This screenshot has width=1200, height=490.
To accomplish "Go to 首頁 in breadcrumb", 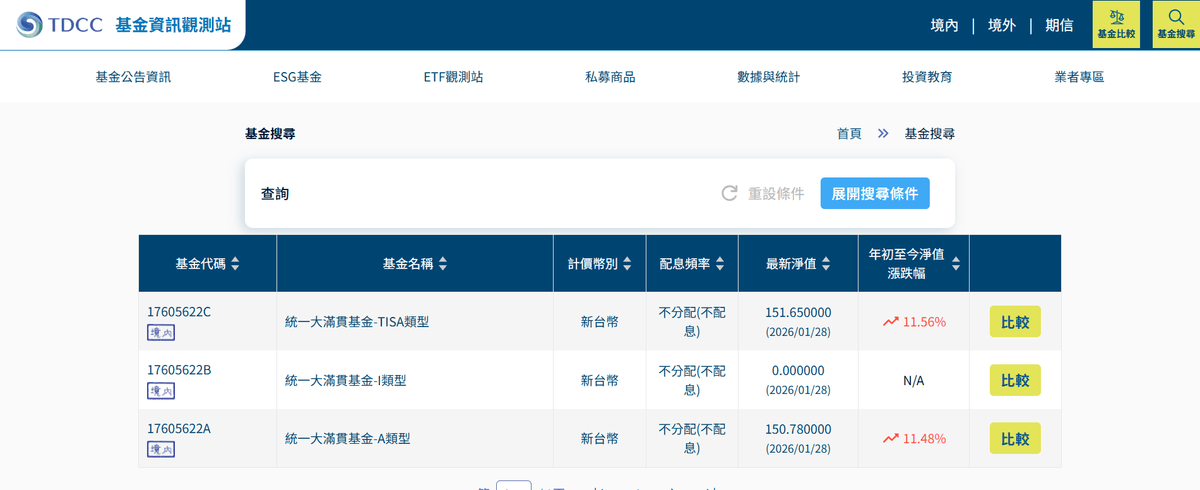I will click(x=849, y=133).
